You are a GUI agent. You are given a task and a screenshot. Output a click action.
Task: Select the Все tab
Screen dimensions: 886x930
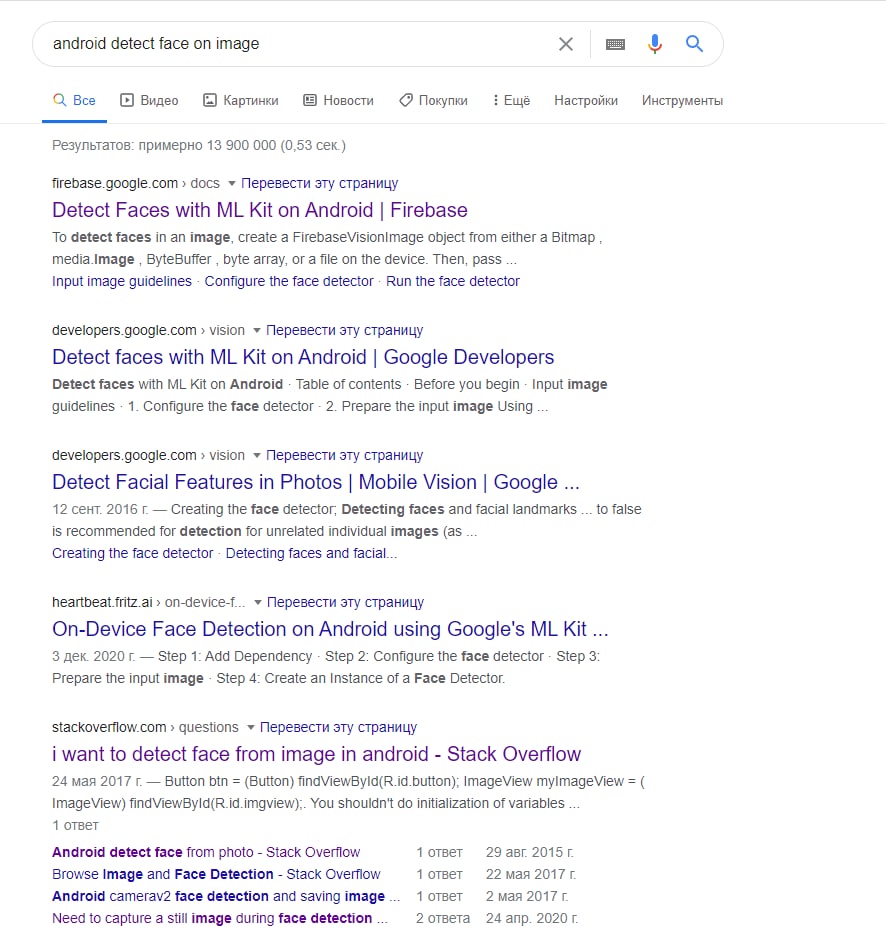pos(74,100)
